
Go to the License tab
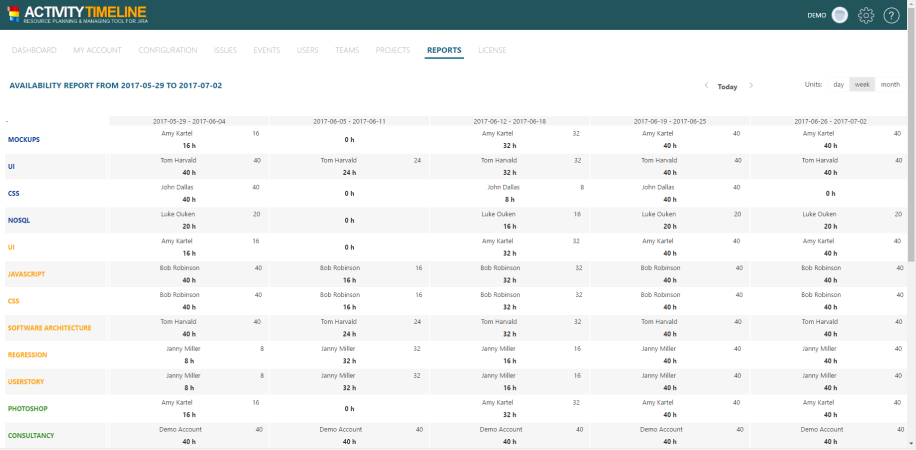(492, 50)
